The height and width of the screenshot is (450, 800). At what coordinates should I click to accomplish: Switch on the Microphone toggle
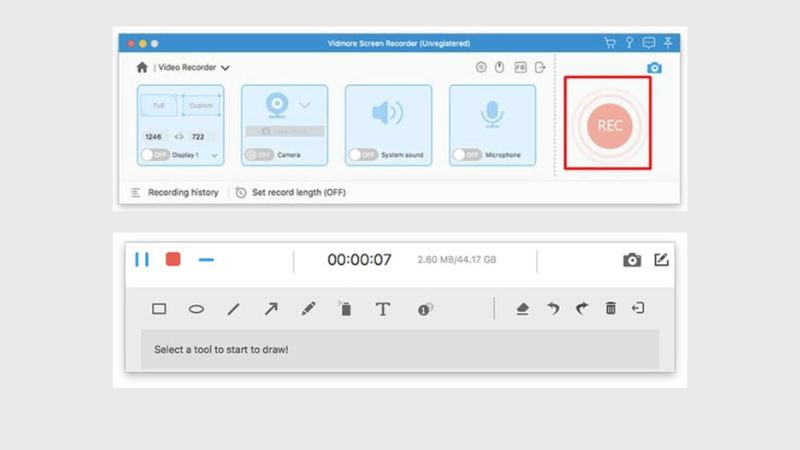click(x=466, y=155)
